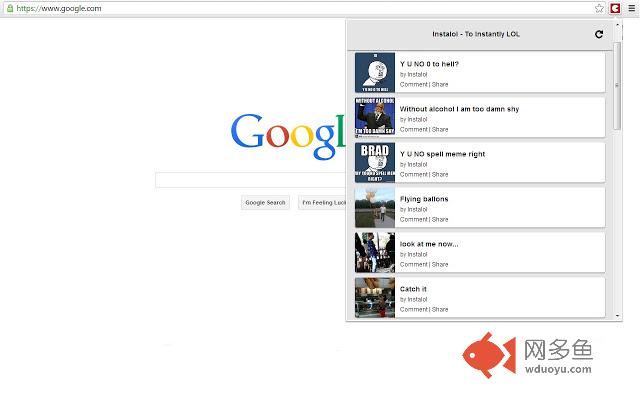Refresh the Instalol feed
Screen dimensions: 640x400
(x=599, y=34)
